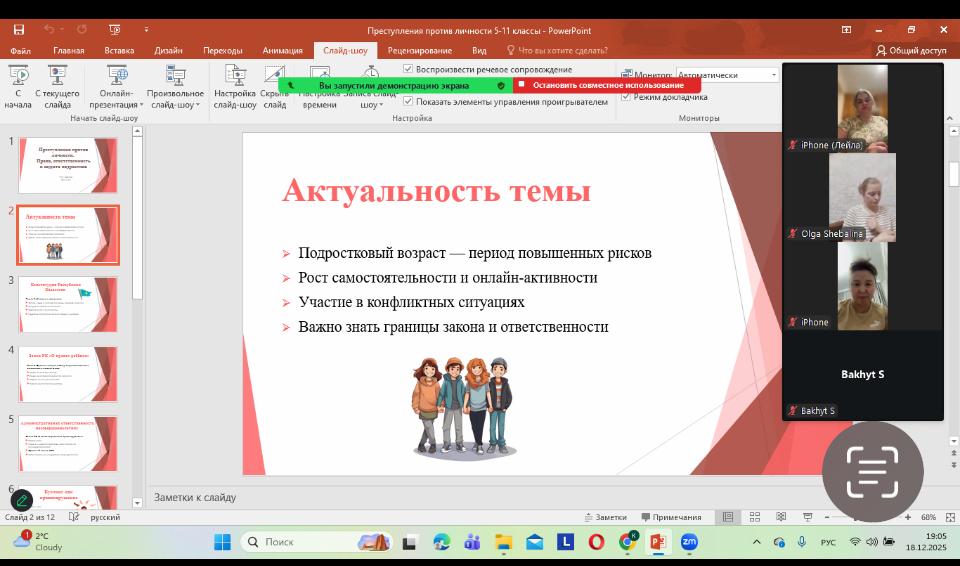Image resolution: width=960 pixels, height=566 pixels.
Task: Switch to the Анимация ribbon tab
Action: coord(282,50)
